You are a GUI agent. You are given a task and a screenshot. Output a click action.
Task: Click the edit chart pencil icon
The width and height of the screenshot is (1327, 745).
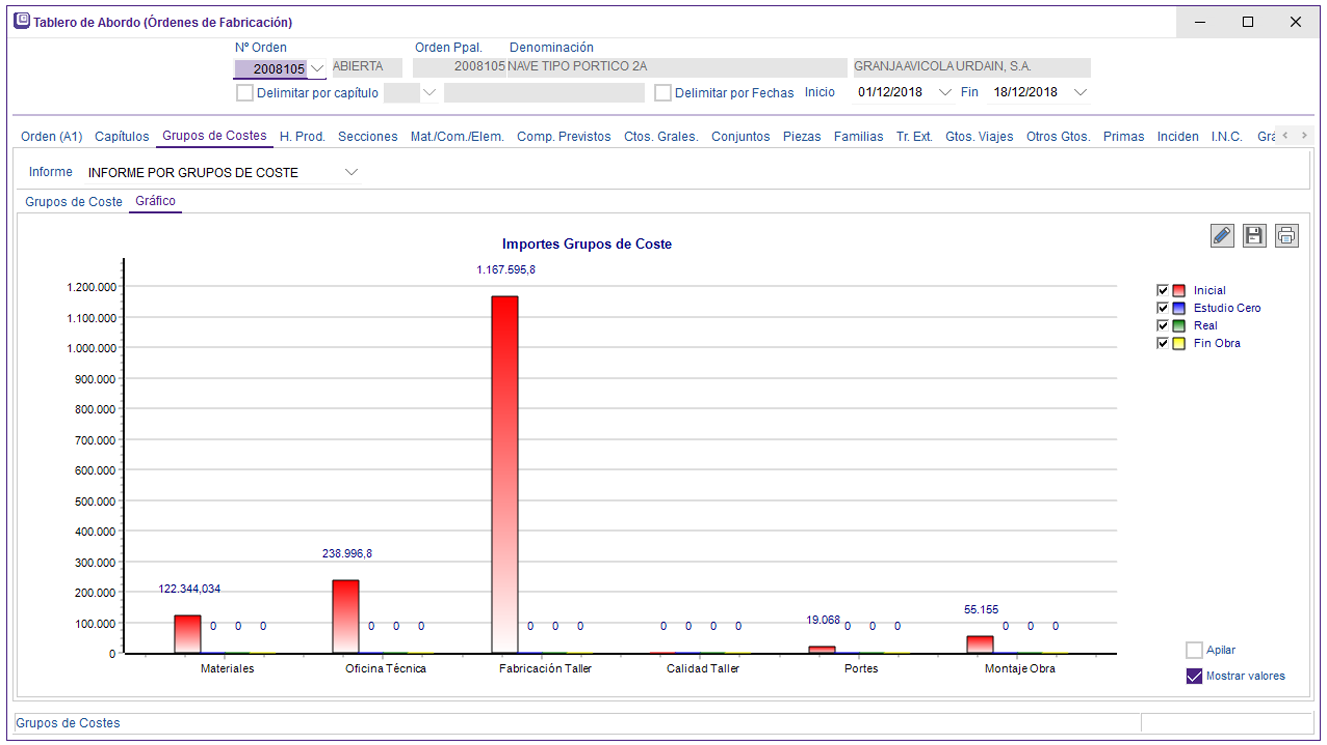point(1221,235)
